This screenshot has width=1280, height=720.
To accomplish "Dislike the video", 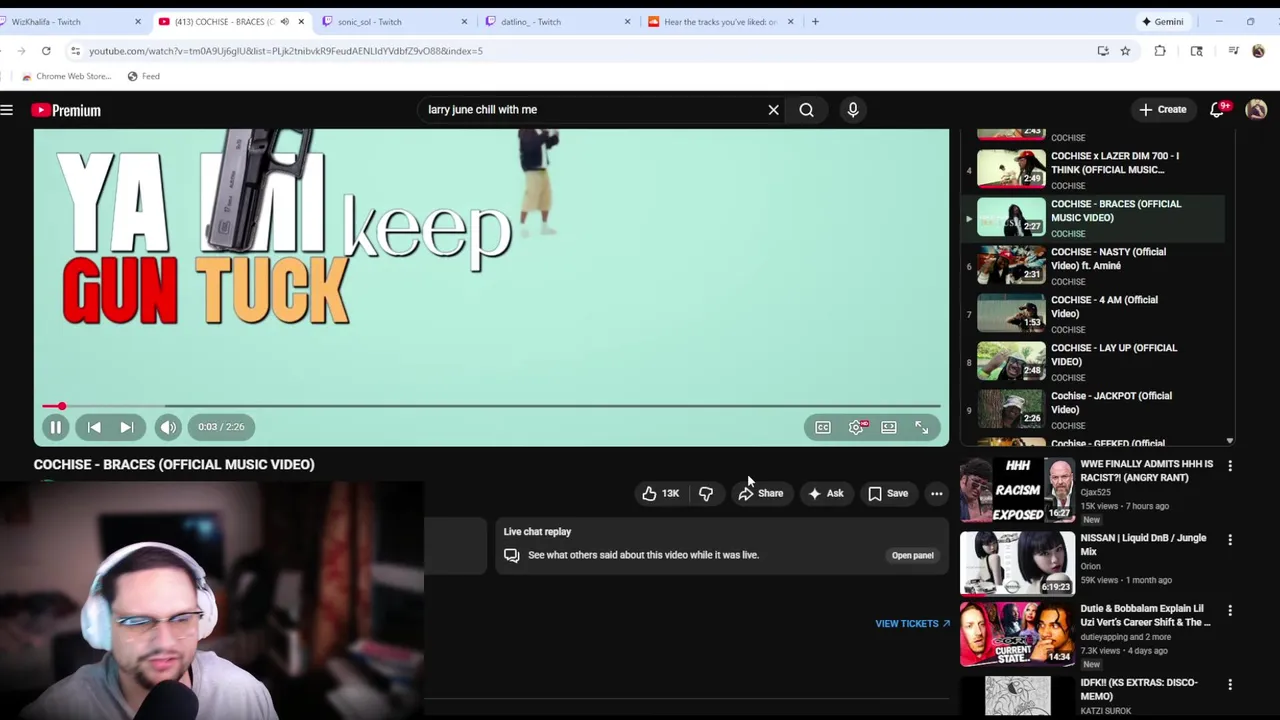I will 706,493.
